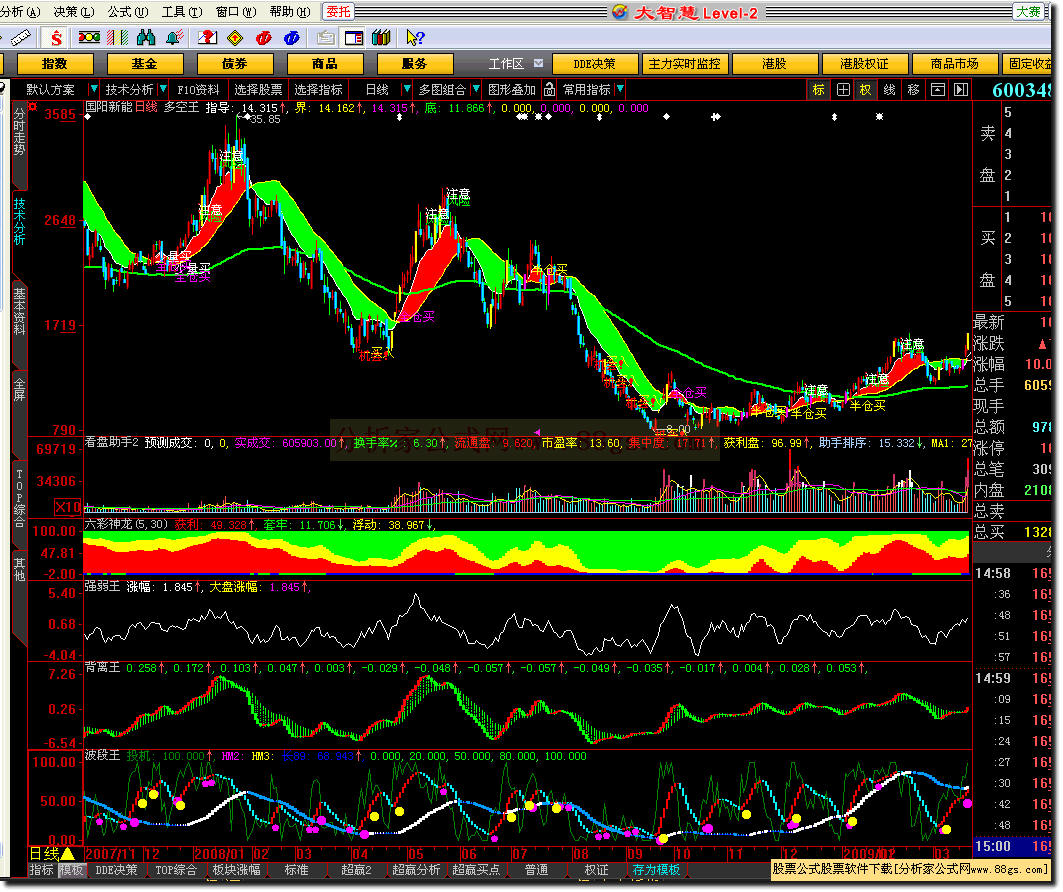Expand the 默认方案 dropdown arrow
The image size is (1063, 892).
click(94, 89)
